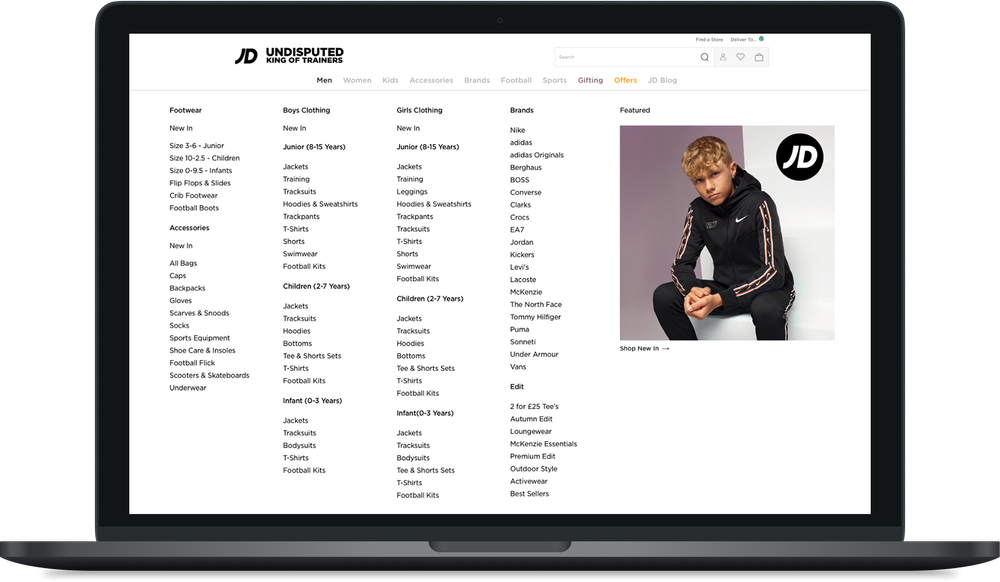1000x582 pixels.
Task: Open Leggings under Girls Junior
Action: tap(412, 192)
